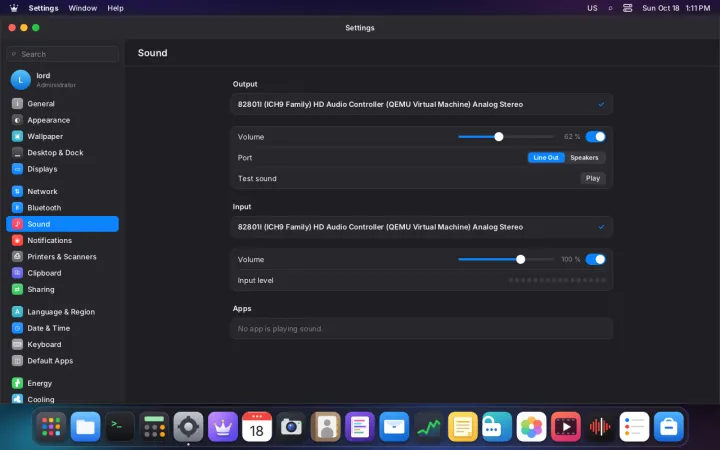Choose the Input audio controller device

click(x=422, y=227)
